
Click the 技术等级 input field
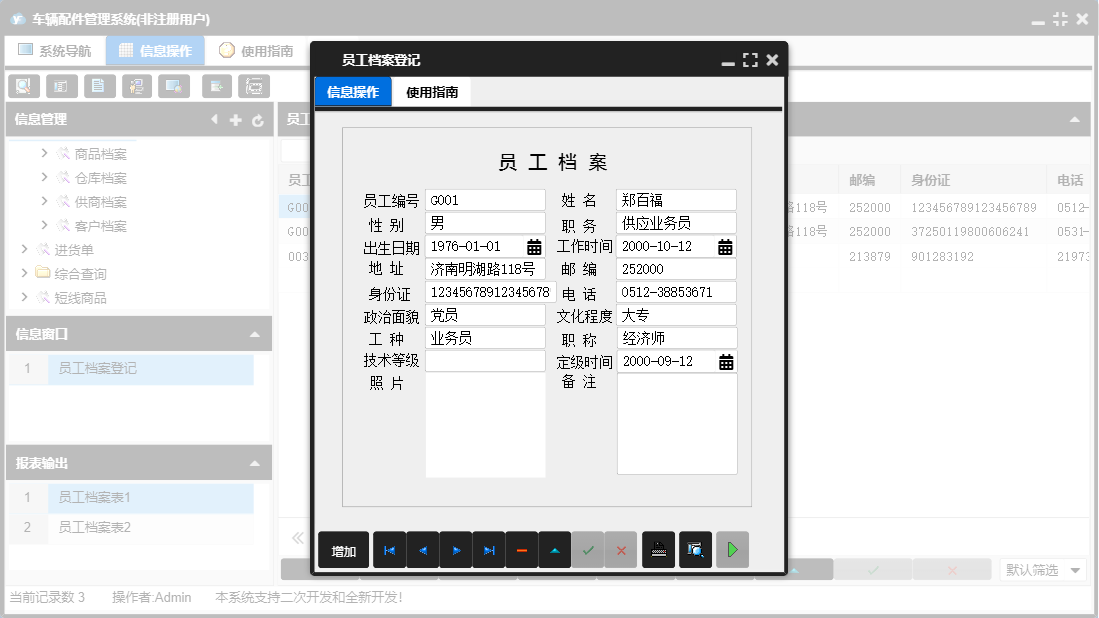[485, 362]
